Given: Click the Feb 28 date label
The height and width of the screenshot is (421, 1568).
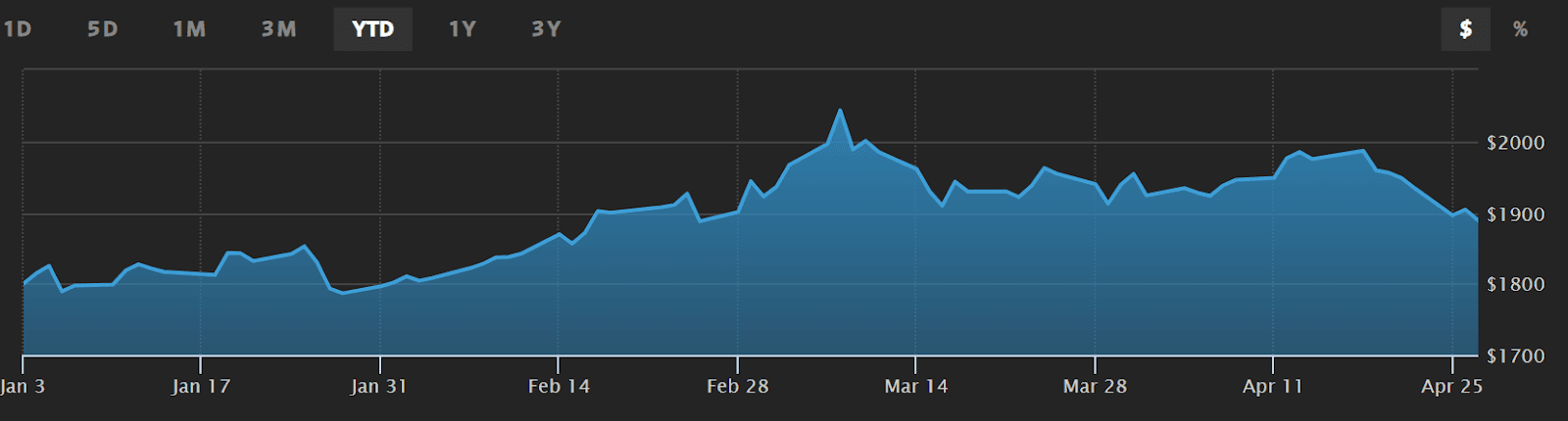Looking at the screenshot, I should click(738, 386).
